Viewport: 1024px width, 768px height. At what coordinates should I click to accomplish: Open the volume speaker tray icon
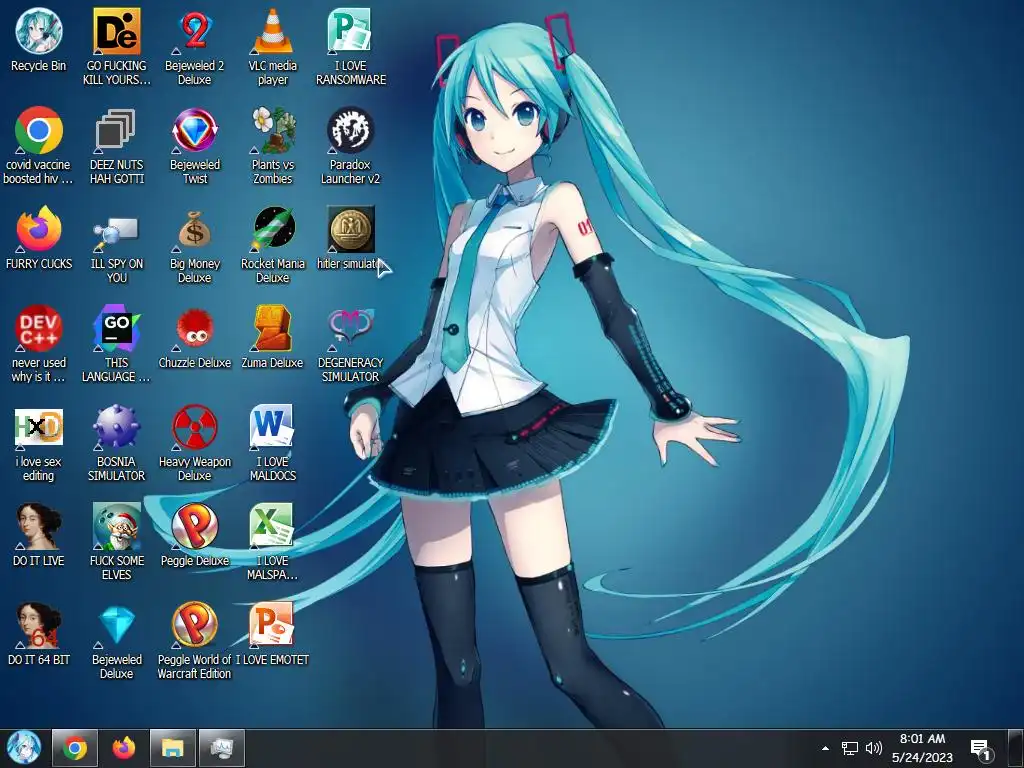point(874,748)
